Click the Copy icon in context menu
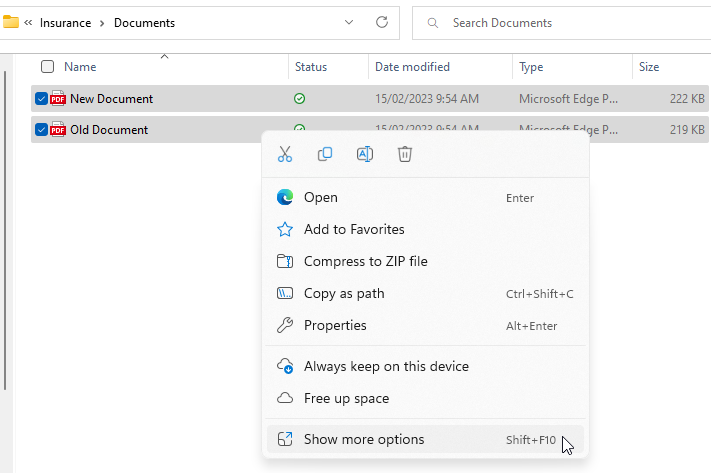The height and width of the screenshot is (473, 711). [325, 154]
